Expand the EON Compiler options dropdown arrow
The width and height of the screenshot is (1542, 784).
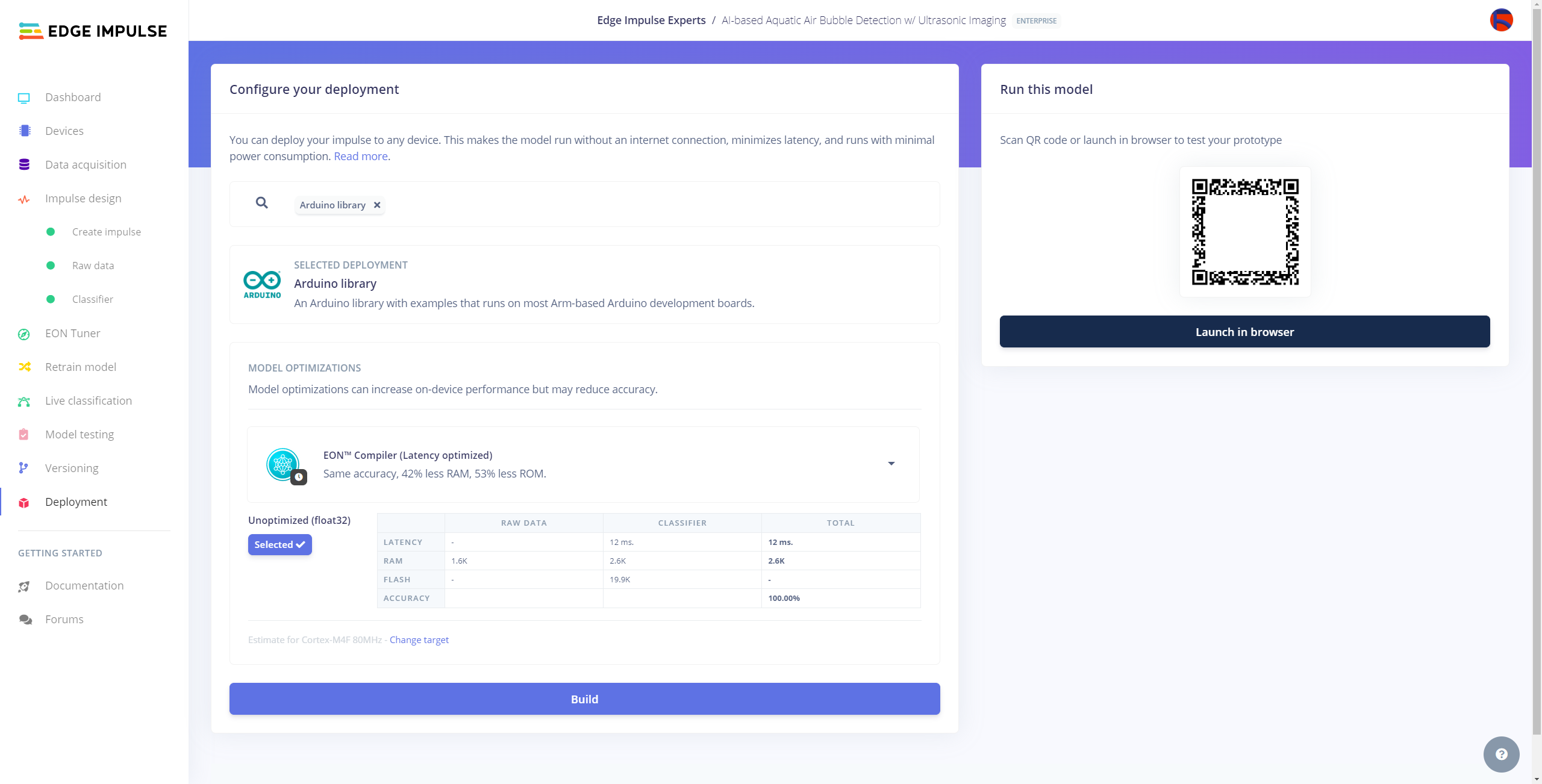point(891,464)
